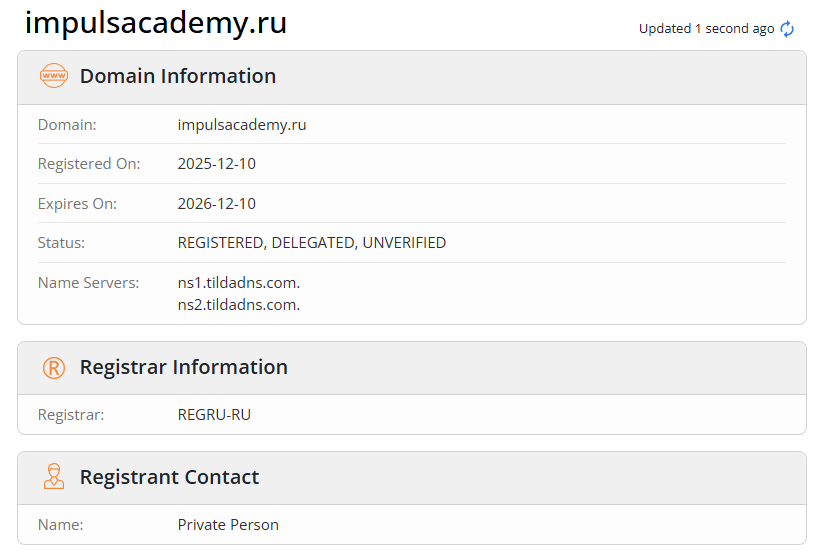Click the registration date 2025-12-10
This screenshot has width=816, height=555.
(x=217, y=164)
